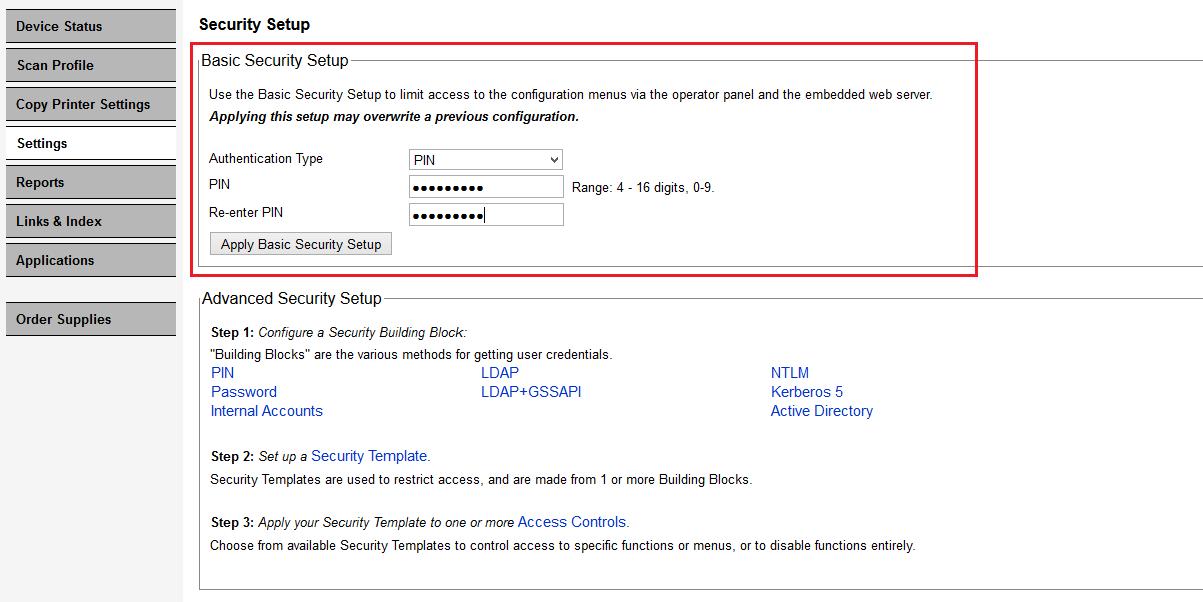Viewport: 1203px width, 602px height.
Task: Select the PIN building block link
Action: coord(222,372)
